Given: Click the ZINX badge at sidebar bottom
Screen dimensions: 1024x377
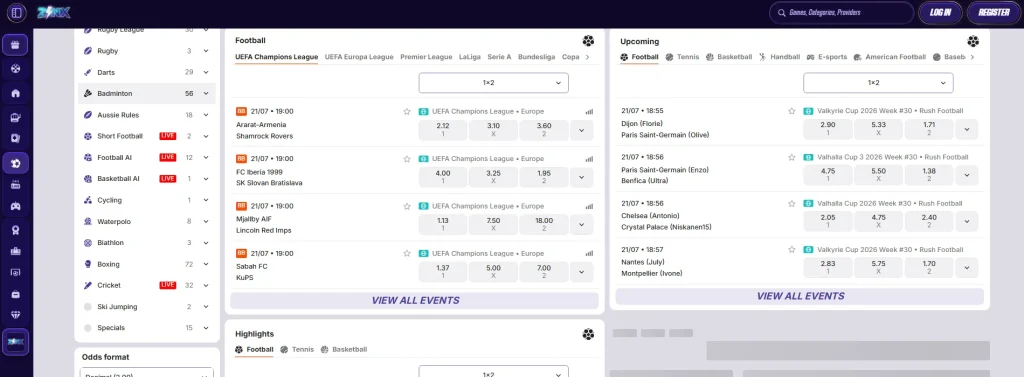Looking at the screenshot, I should [x=16, y=342].
